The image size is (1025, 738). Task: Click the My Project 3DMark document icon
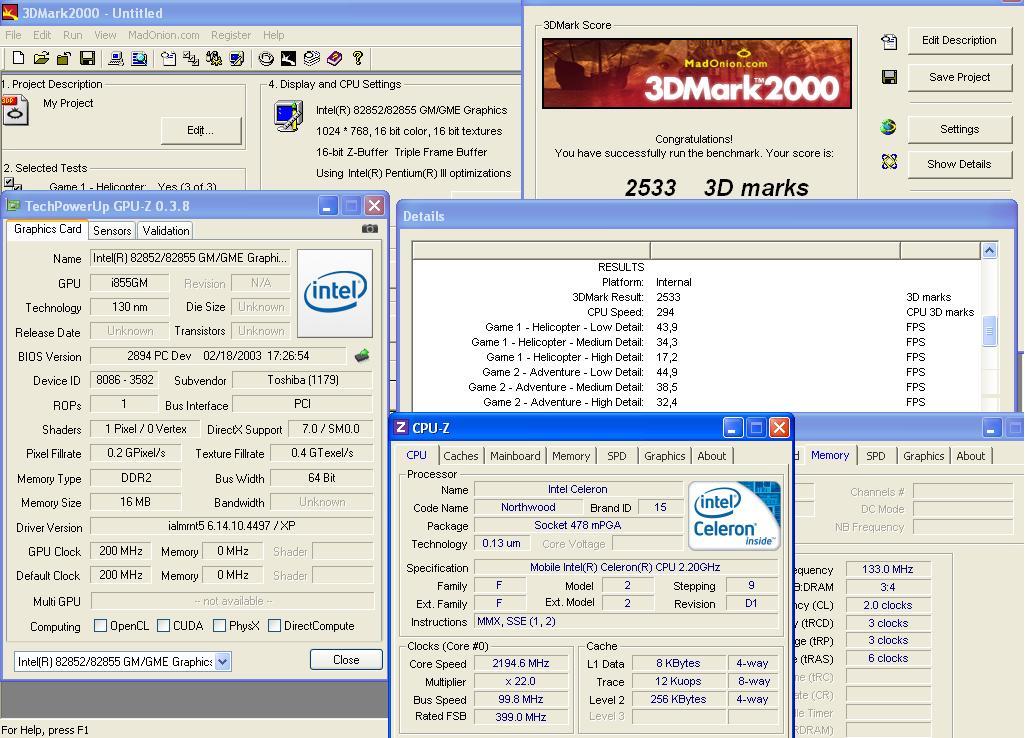(14, 110)
